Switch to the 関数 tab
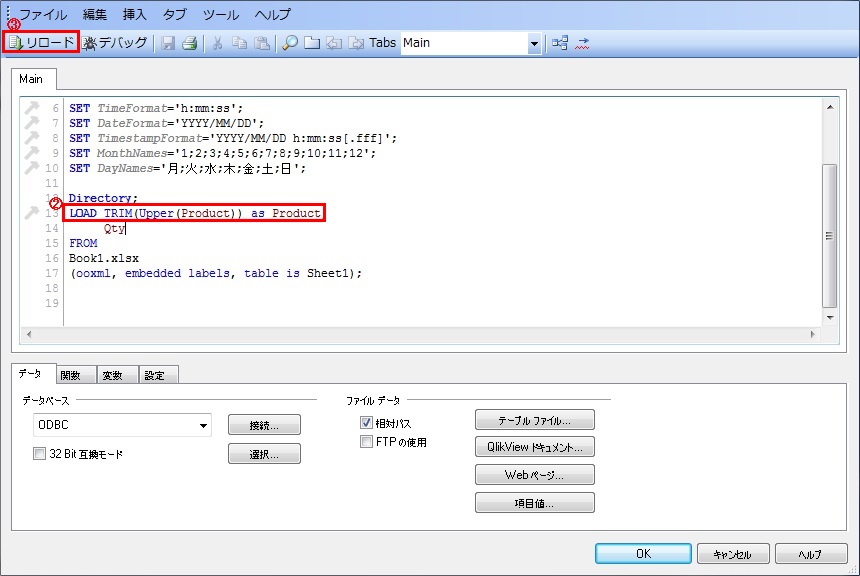Screen dimensions: 860x576 point(72,374)
